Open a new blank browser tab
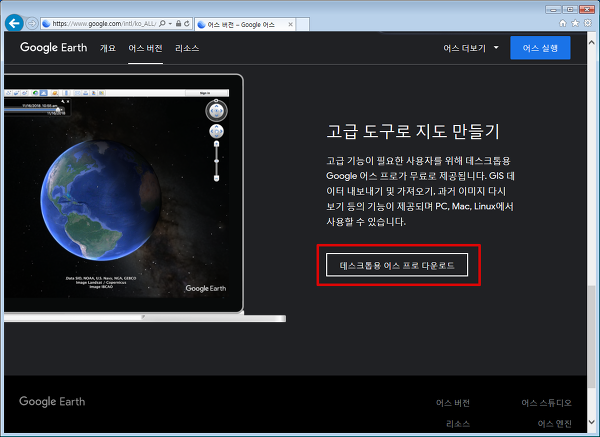 303,24
